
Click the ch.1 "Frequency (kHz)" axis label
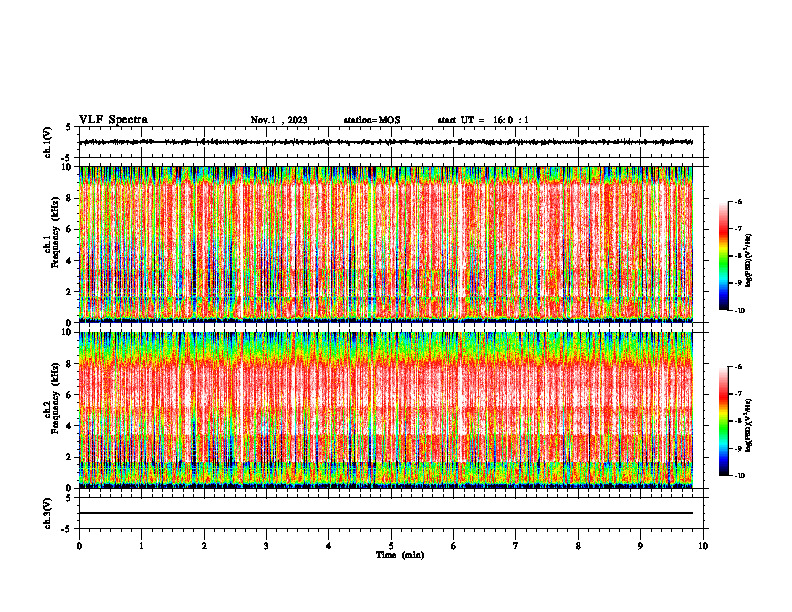click(x=55, y=232)
